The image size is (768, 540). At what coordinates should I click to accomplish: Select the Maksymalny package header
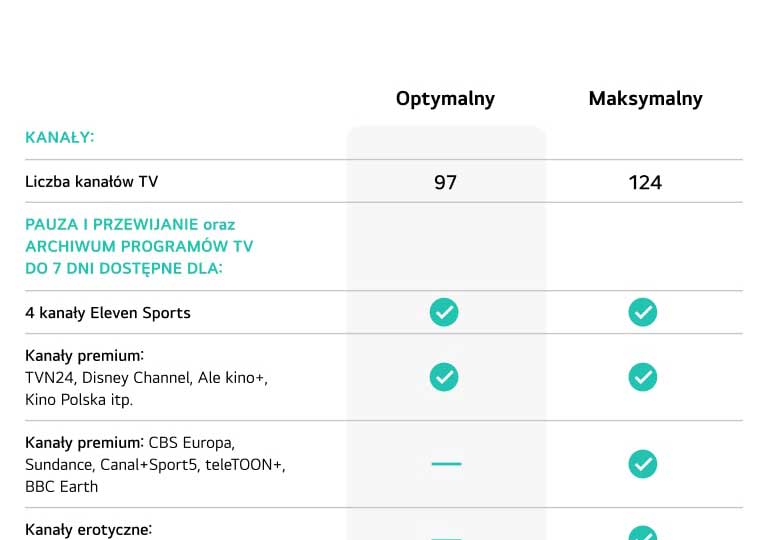pos(645,99)
